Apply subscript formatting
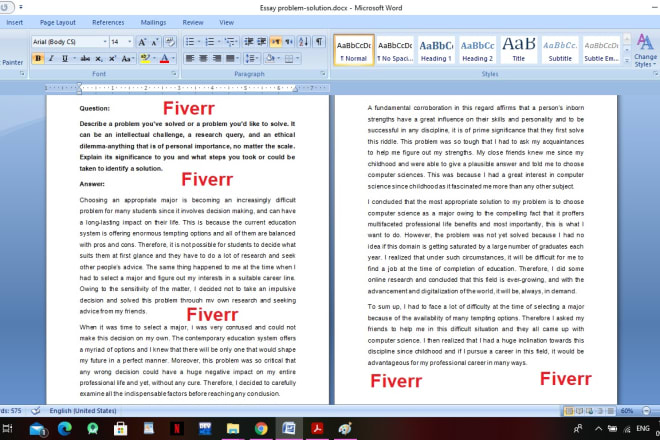This screenshot has width=660, height=440. (x=98, y=59)
